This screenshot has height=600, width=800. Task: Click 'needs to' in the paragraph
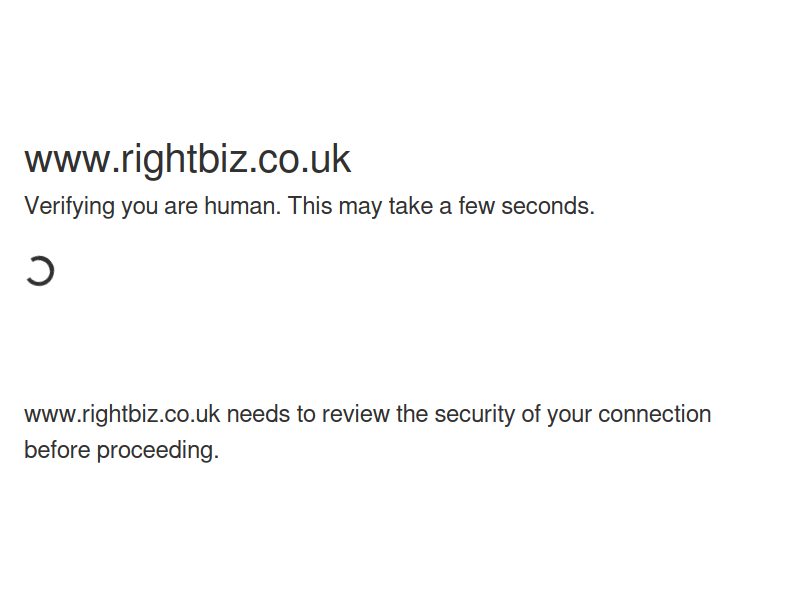point(270,414)
